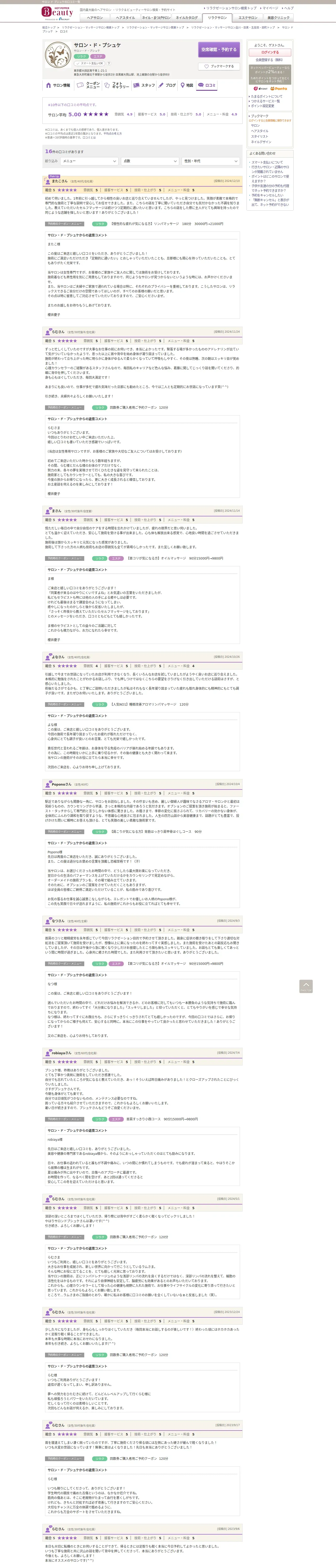Viewport: 336px width, 1568px height.
Task: Click the 16件の口コミがあります heading
Action: (x=64, y=151)
